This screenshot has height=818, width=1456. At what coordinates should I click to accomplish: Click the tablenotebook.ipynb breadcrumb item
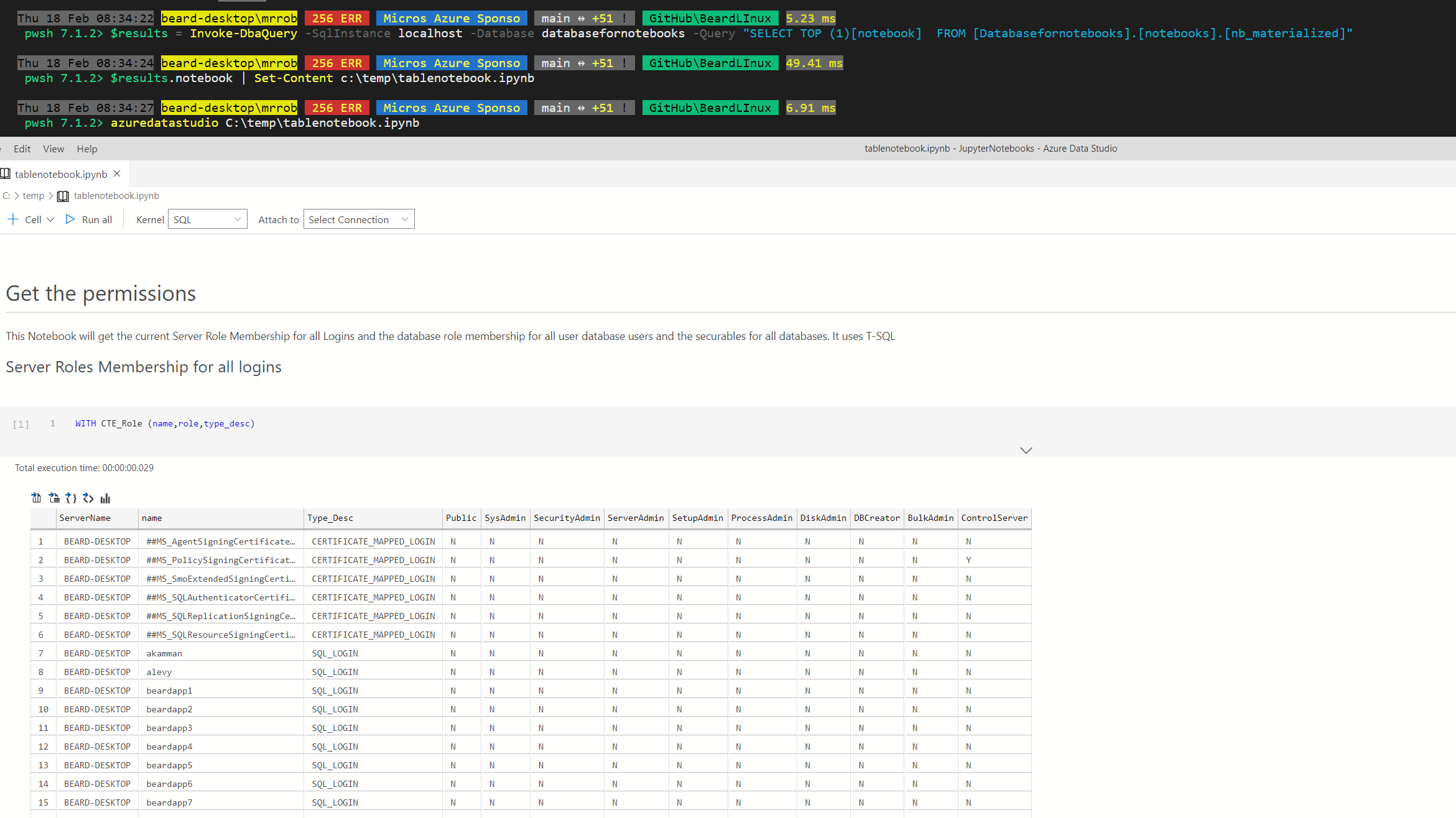click(116, 196)
